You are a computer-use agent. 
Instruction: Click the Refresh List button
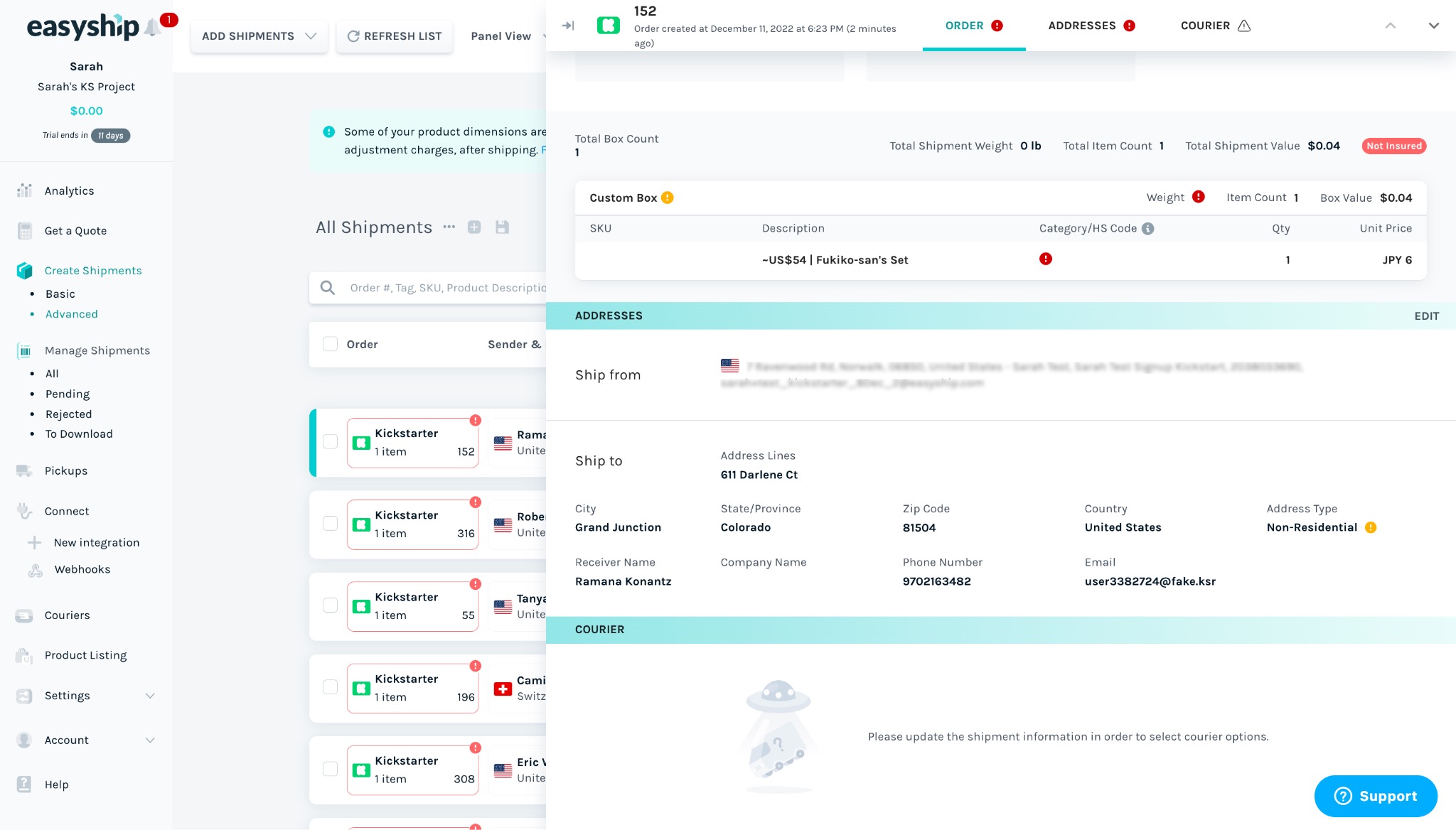click(395, 36)
